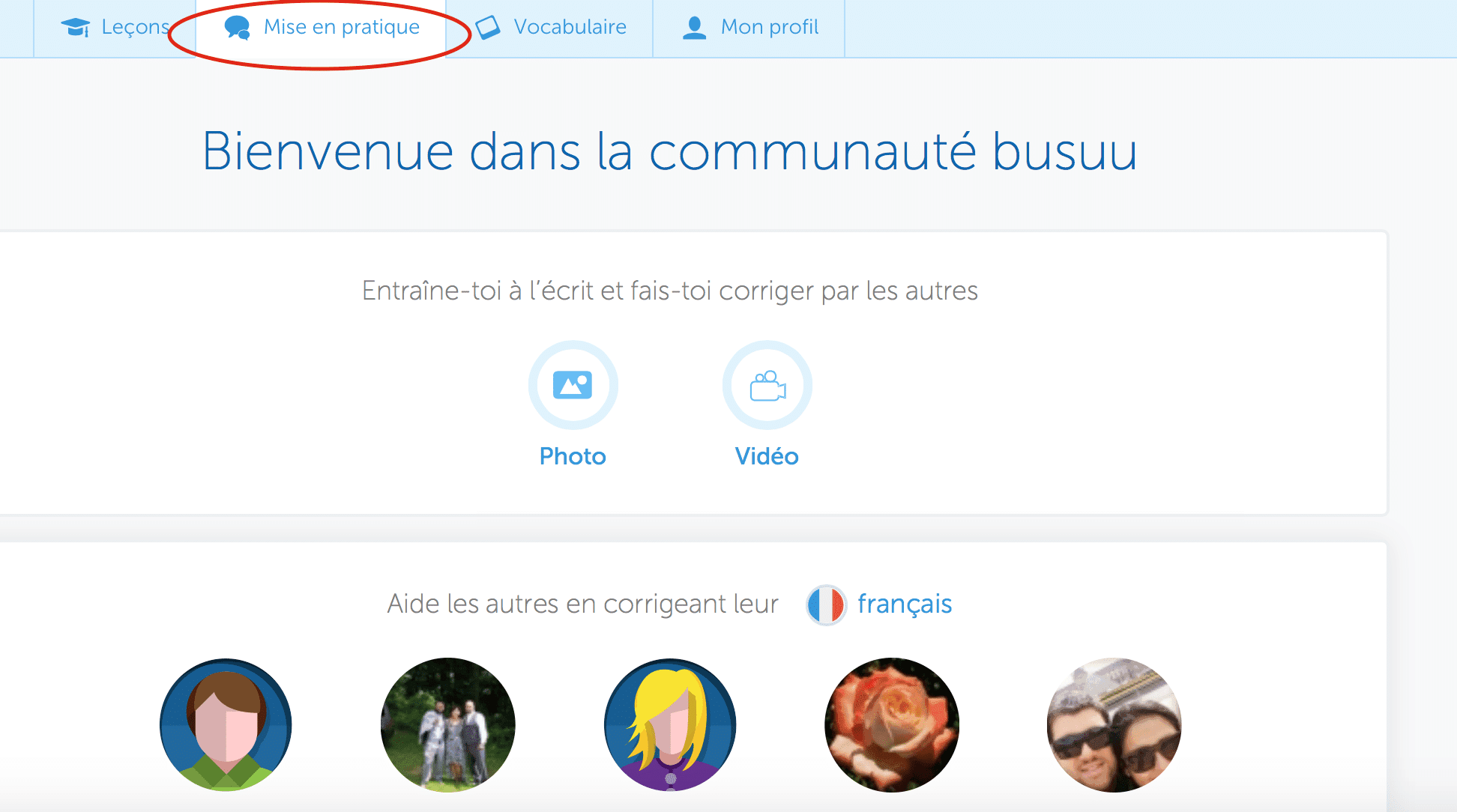Click the graduation cap Leçons icon

coord(76,27)
